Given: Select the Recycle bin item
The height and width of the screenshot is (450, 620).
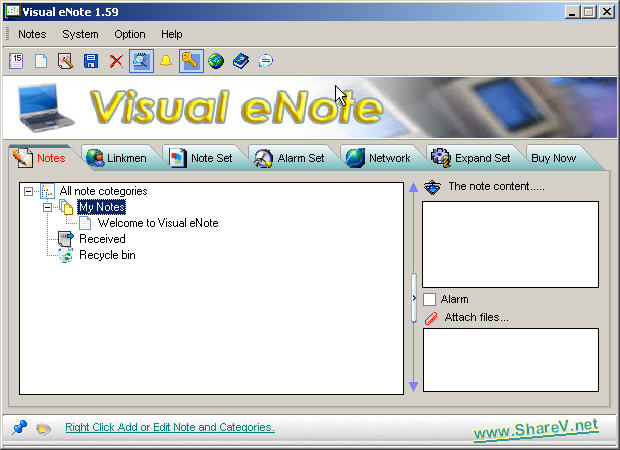Looking at the screenshot, I should click(107, 255).
